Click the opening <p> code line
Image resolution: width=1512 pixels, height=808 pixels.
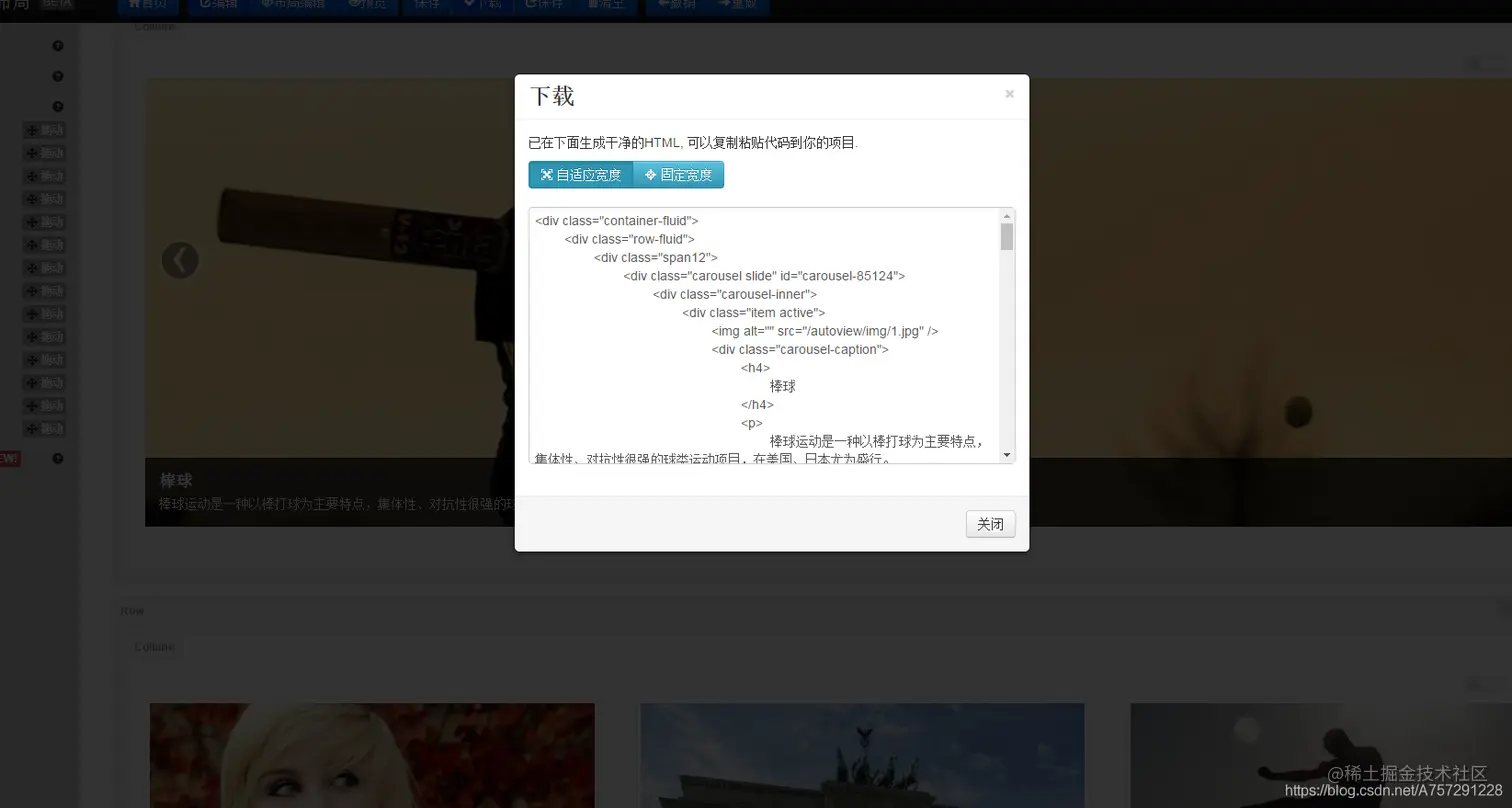pos(752,423)
